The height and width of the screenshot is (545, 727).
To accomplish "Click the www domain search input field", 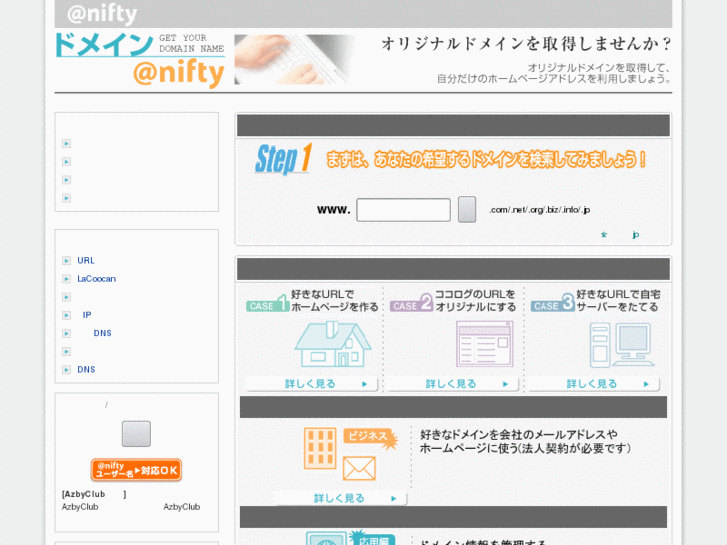I will (403, 210).
